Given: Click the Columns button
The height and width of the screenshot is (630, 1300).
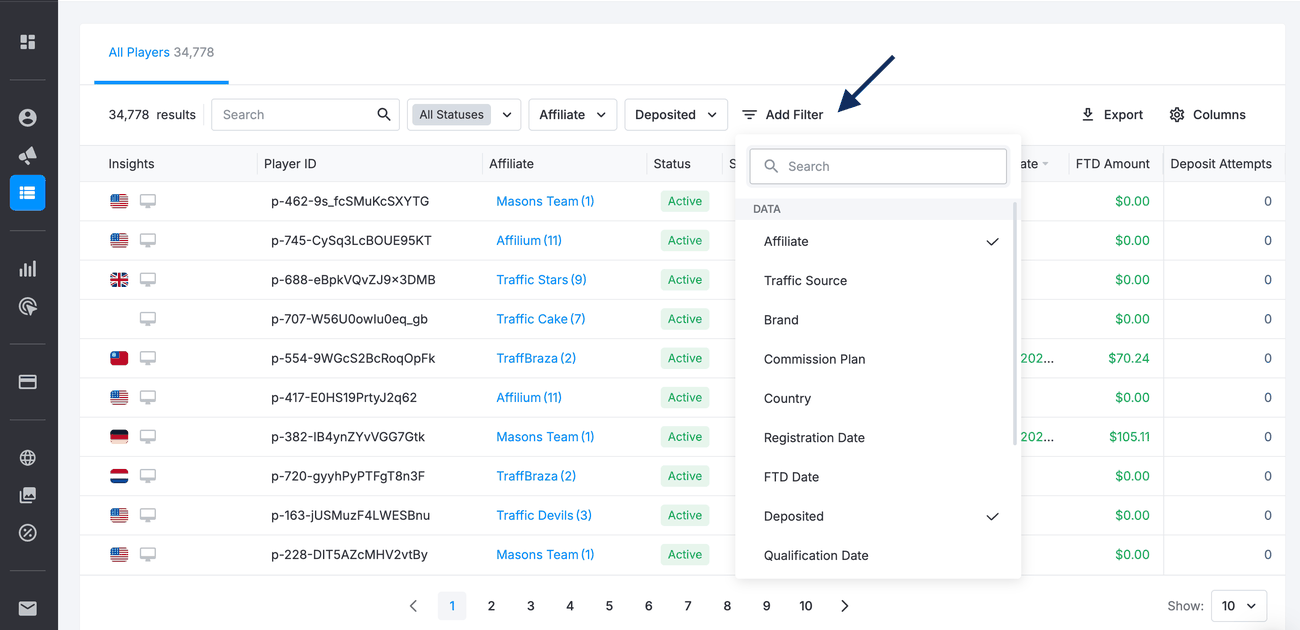Looking at the screenshot, I should click(1207, 115).
